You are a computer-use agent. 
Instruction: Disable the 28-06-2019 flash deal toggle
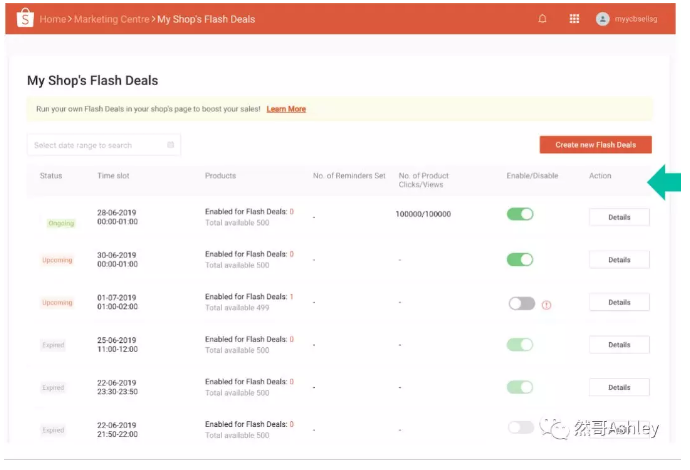click(x=520, y=214)
